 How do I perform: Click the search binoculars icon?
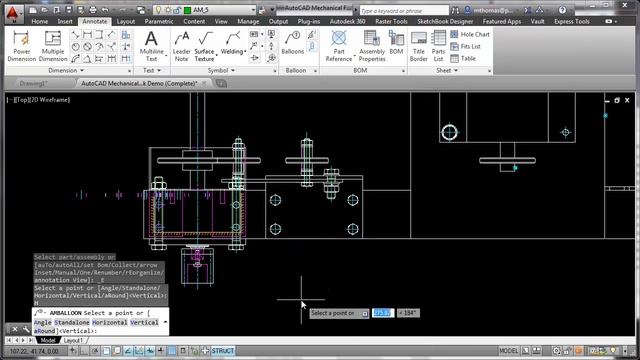click(x=455, y=10)
